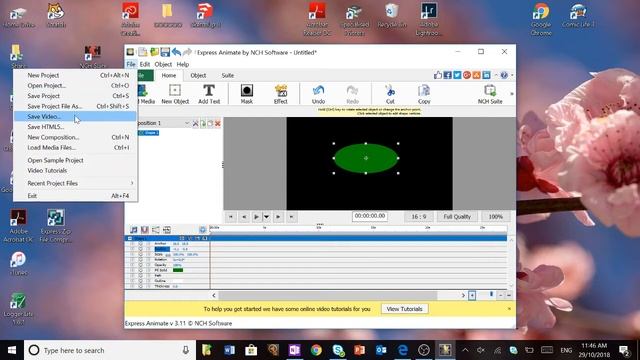Click the Type here to search box

tap(110, 350)
